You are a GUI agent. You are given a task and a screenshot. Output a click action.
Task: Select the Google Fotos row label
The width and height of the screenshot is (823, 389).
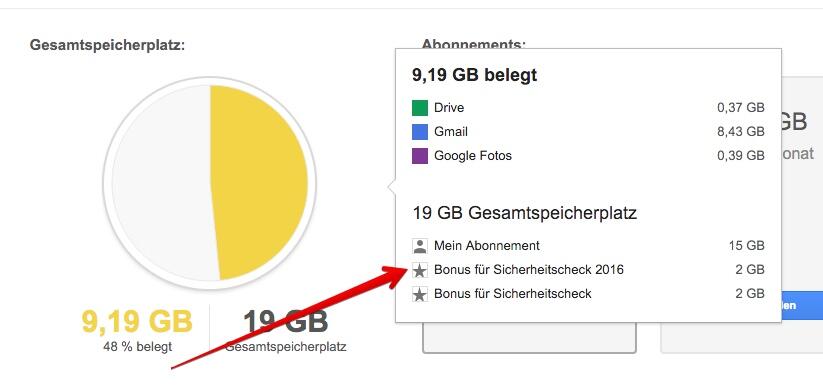472,156
